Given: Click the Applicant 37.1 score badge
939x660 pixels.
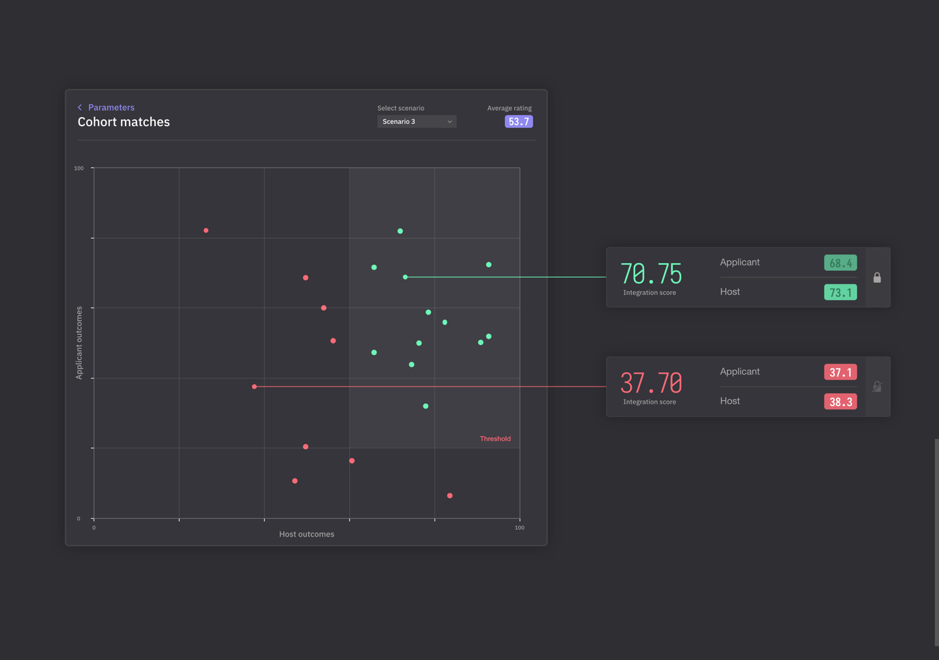Looking at the screenshot, I should (x=840, y=373).
